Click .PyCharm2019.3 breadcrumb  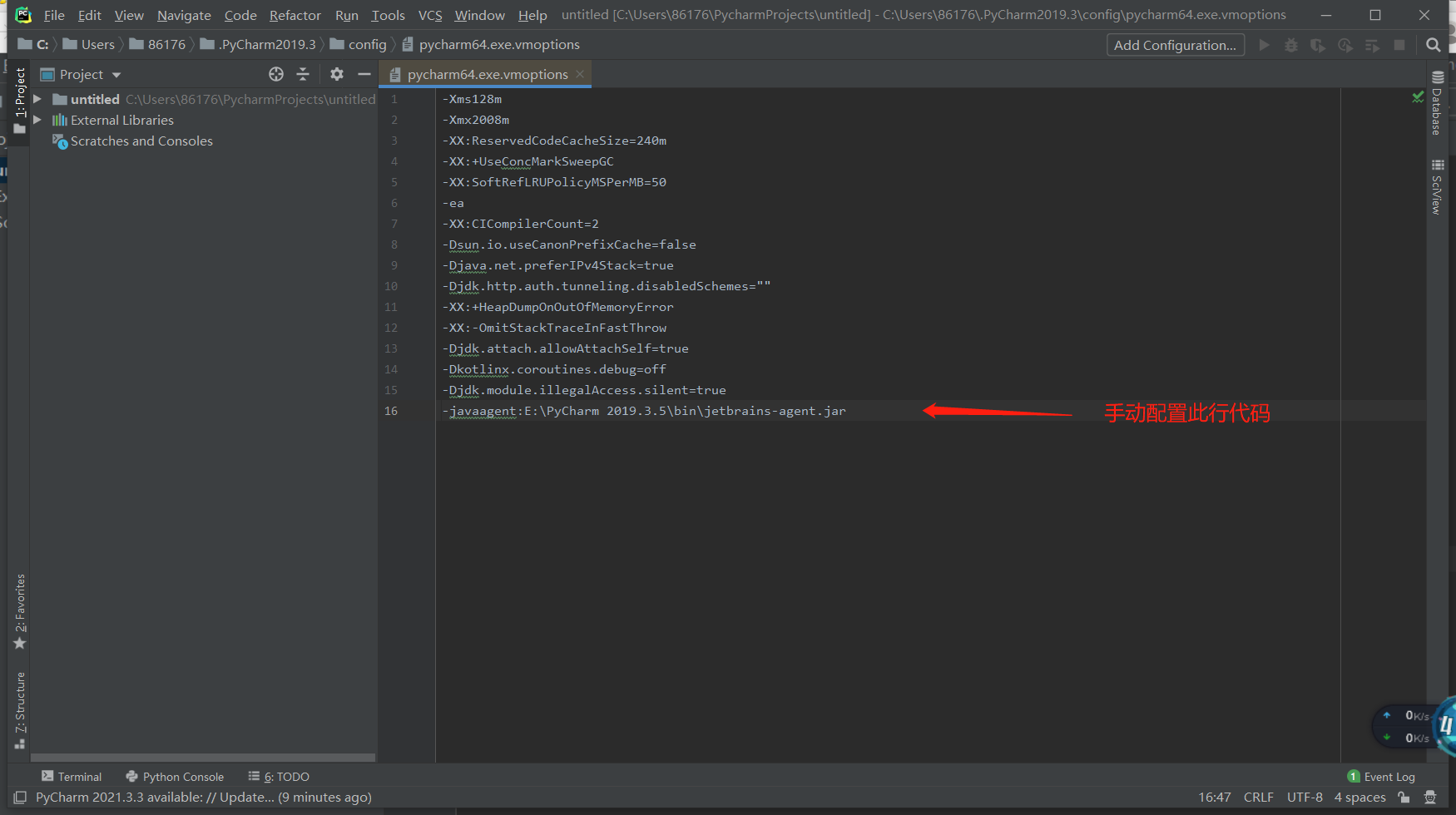pyautogui.click(x=259, y=44)
